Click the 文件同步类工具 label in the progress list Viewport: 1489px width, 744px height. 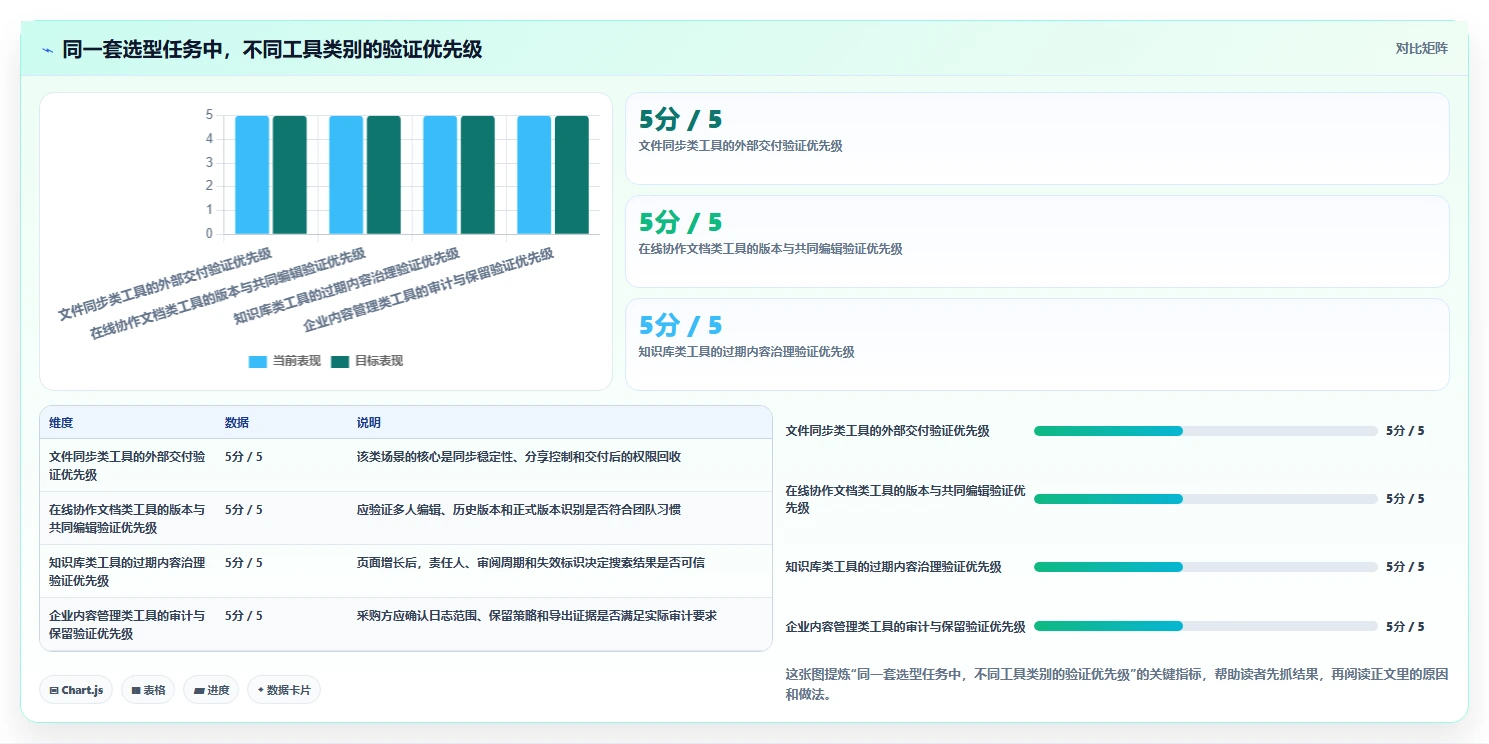point(888,431)
